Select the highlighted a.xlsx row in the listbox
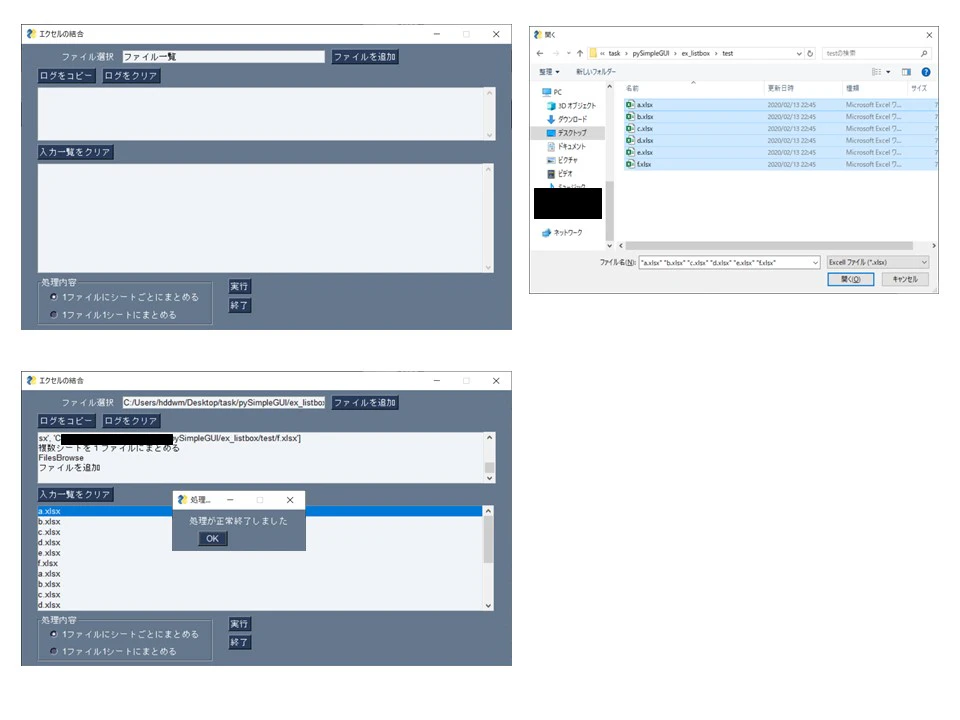This screenshot has width=960, height=720. [260, 511]
